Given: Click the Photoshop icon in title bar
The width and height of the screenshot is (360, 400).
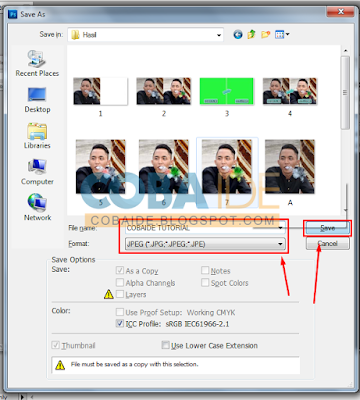Looking at the screenshot, I should click(x=13, y=14).
